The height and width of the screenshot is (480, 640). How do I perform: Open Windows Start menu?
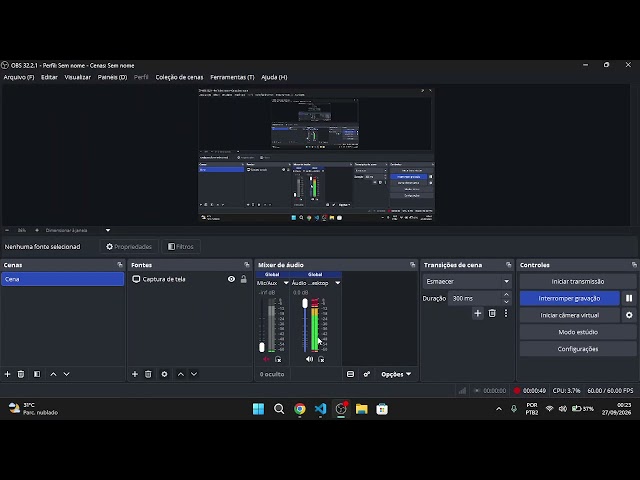258,409
